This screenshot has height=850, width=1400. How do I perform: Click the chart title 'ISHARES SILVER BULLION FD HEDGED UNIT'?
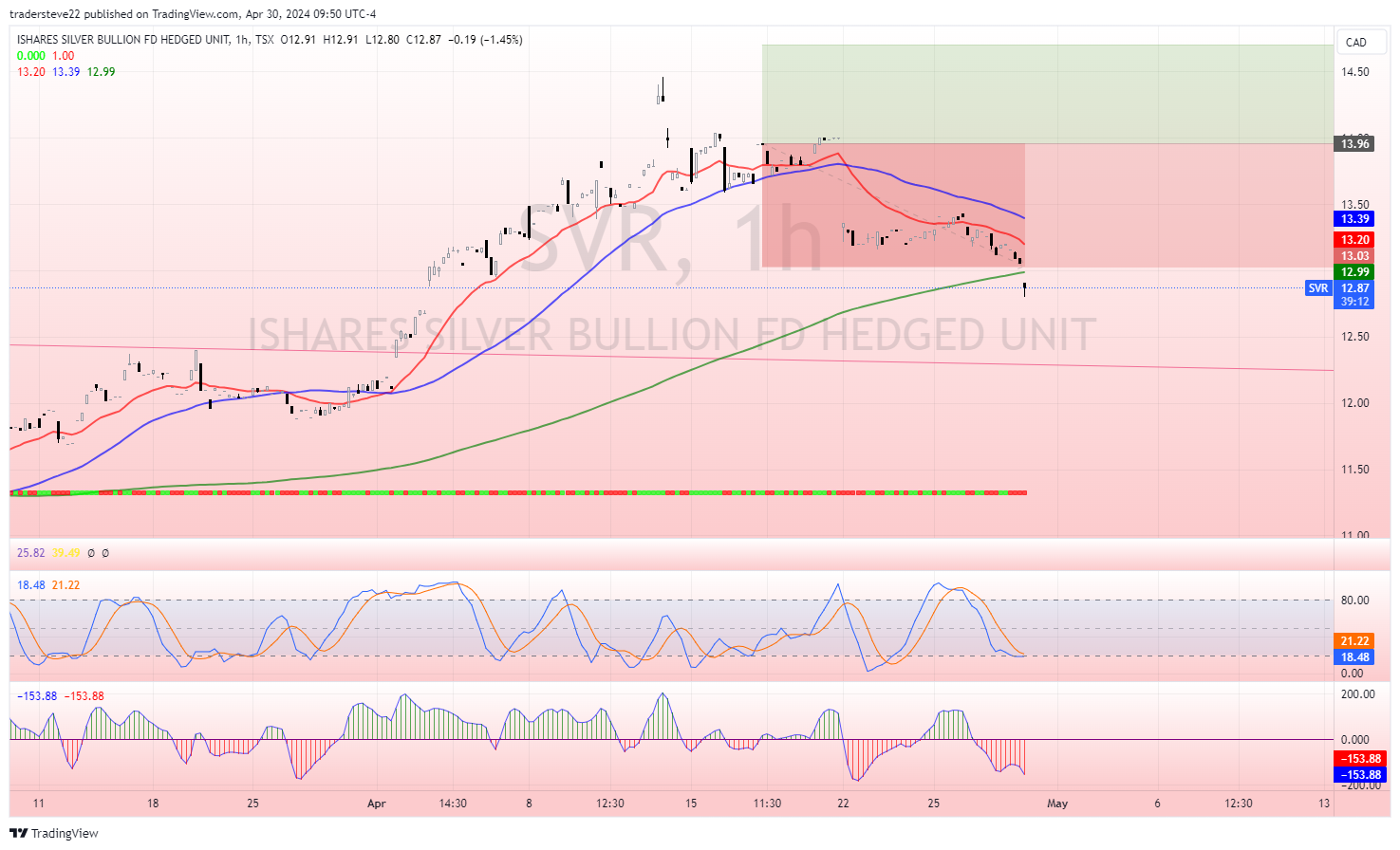click(x=123, y=40)
